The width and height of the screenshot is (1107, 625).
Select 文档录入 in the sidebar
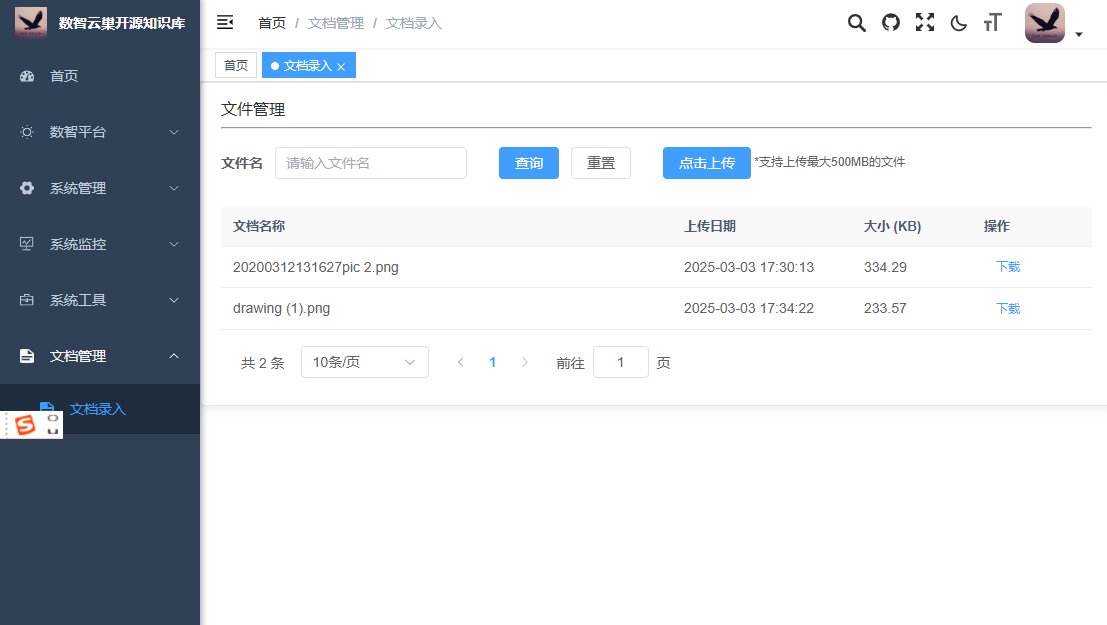point(98,409)
